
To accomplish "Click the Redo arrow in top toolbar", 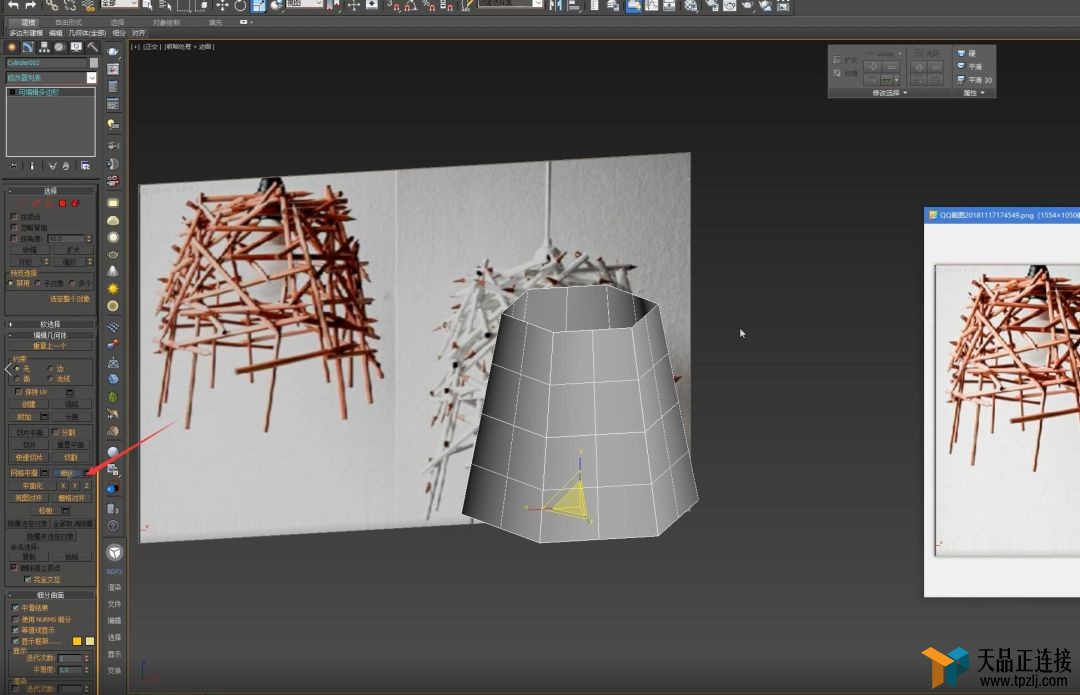I will pyautogui.click(x=31, y=5).
